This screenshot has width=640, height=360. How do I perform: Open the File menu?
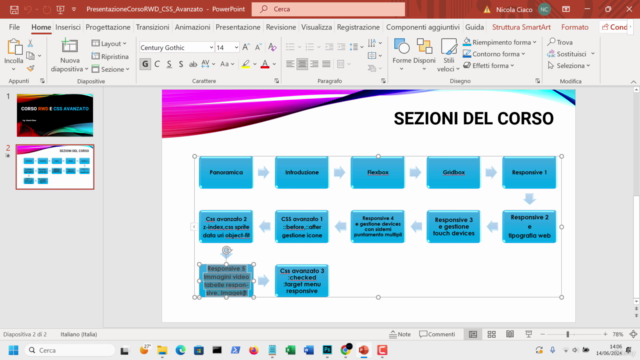point(14,27)
